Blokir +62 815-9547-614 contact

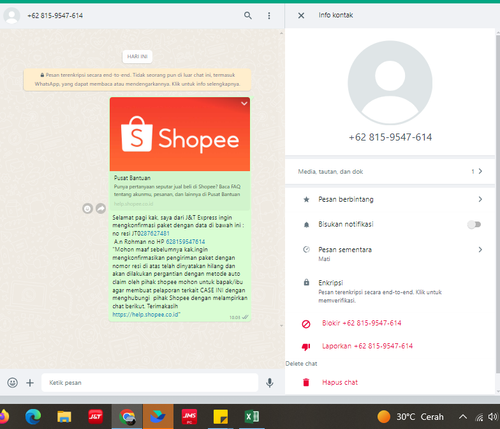click(361, 323)
